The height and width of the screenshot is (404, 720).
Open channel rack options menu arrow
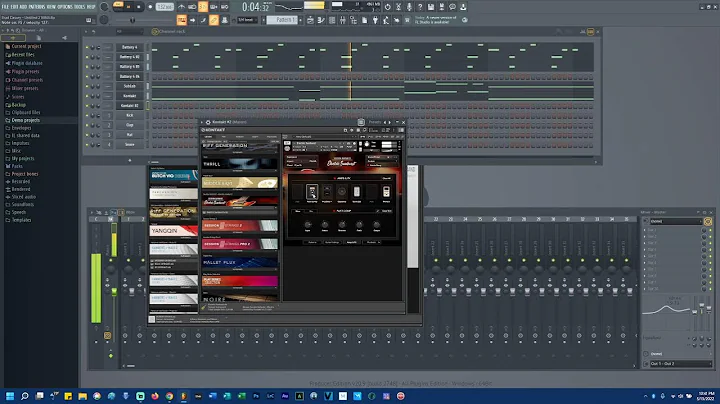(86, 32)
